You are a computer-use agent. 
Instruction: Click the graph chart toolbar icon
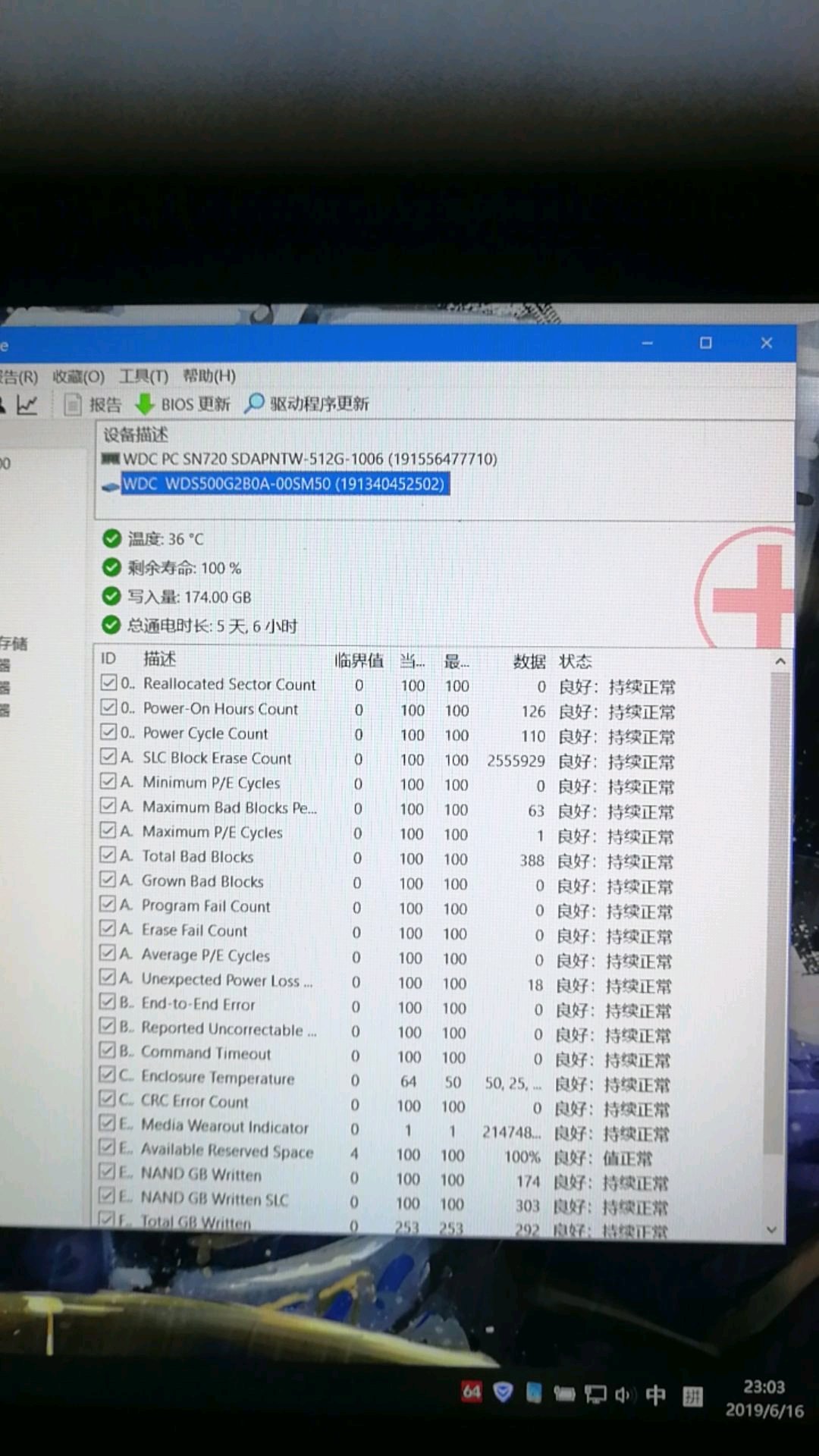coord(27,406)
